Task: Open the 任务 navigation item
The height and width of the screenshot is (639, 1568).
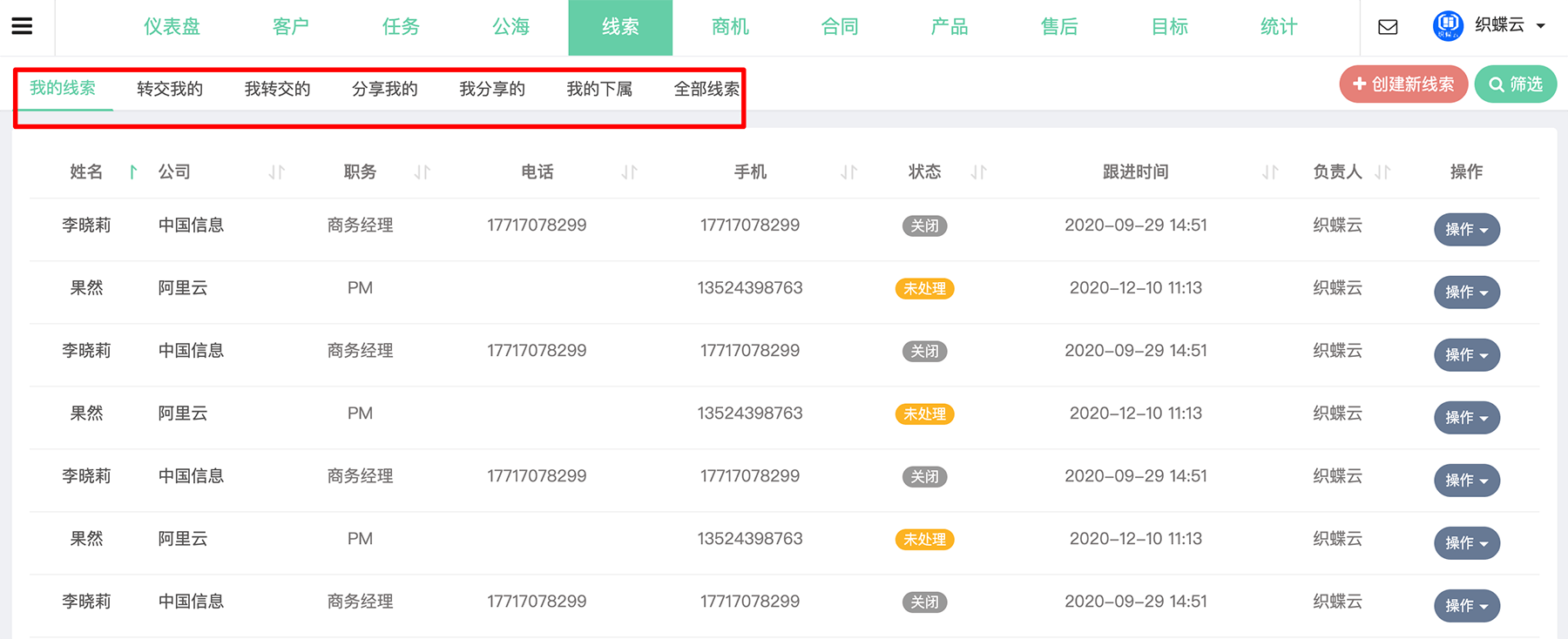Action: coord(401,27)
